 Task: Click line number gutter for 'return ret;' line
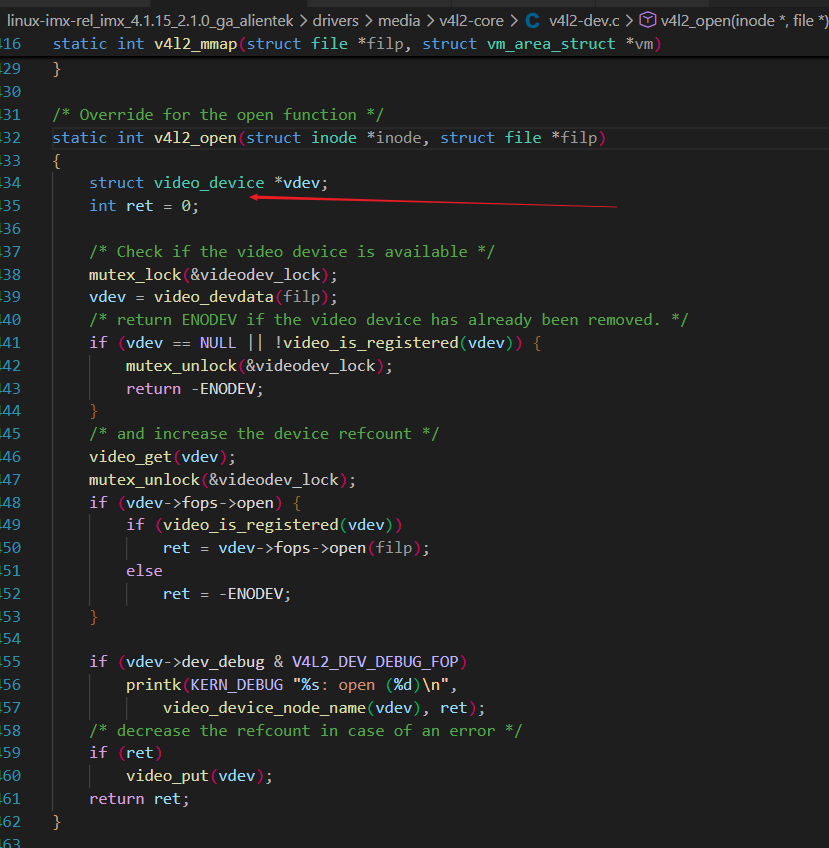(10, 799)
